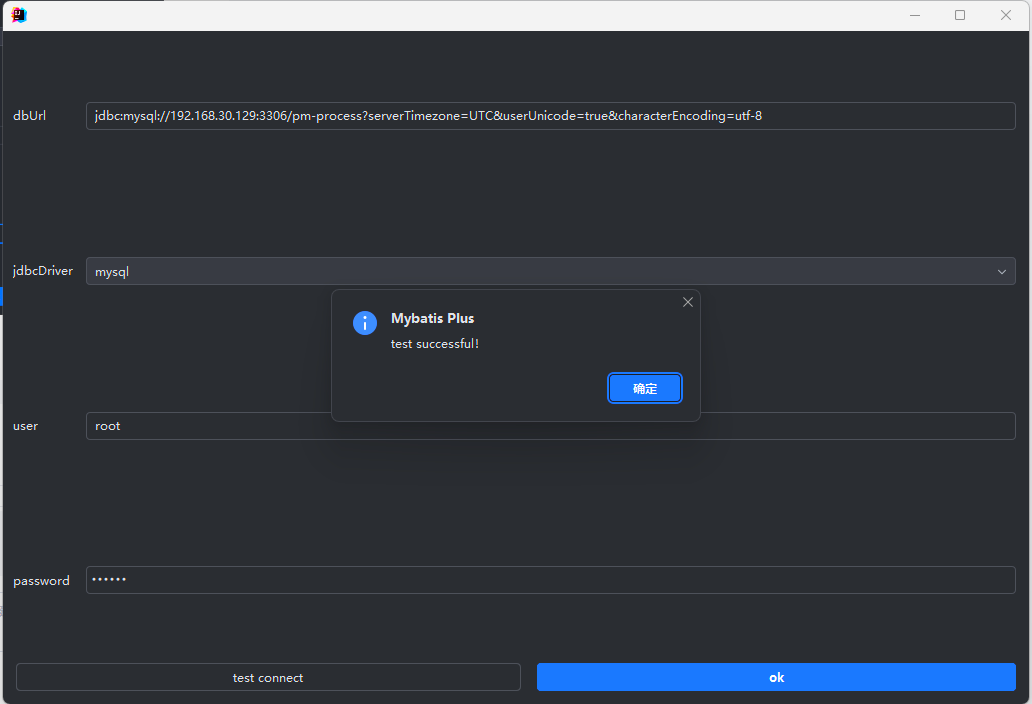The image size is (1032, 704).
Task: Open the jdbcDriver selection box showing mysql
Action: coord(550,271)
